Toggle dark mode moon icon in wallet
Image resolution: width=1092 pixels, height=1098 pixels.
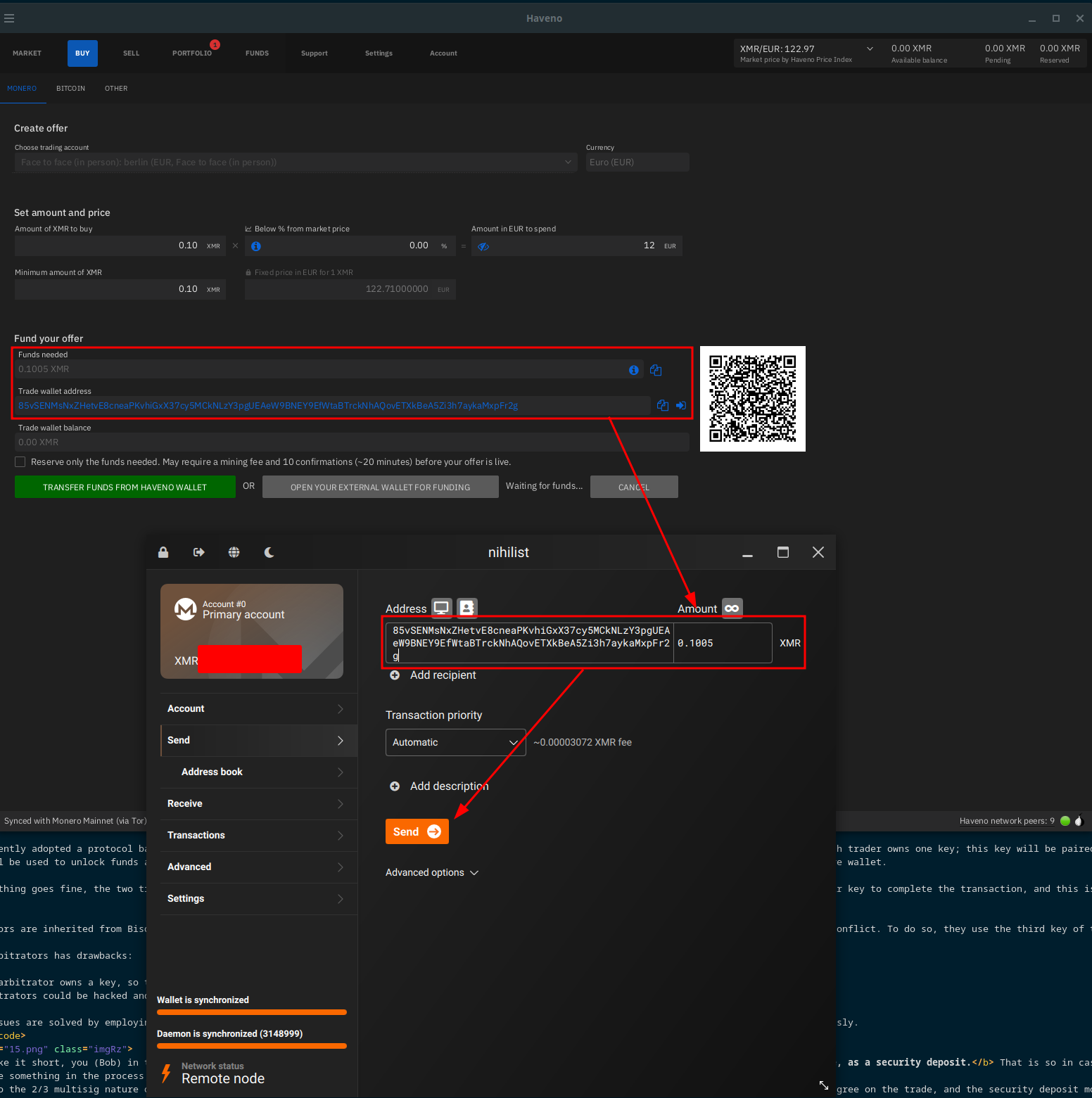tap(269, 552)
